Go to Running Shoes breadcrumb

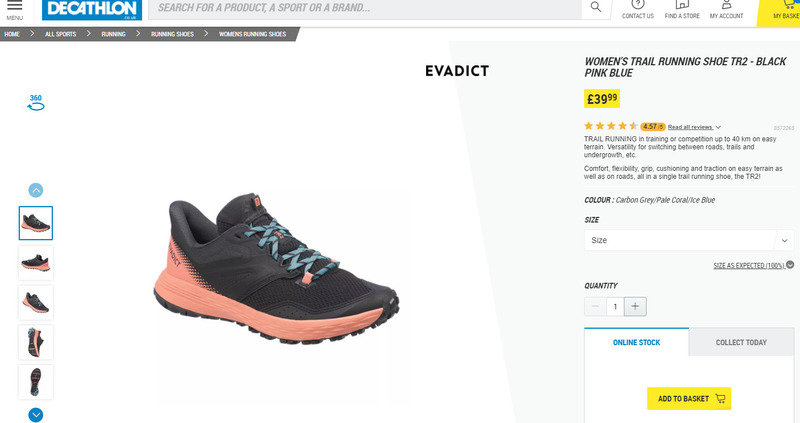(x=172, y=34)
